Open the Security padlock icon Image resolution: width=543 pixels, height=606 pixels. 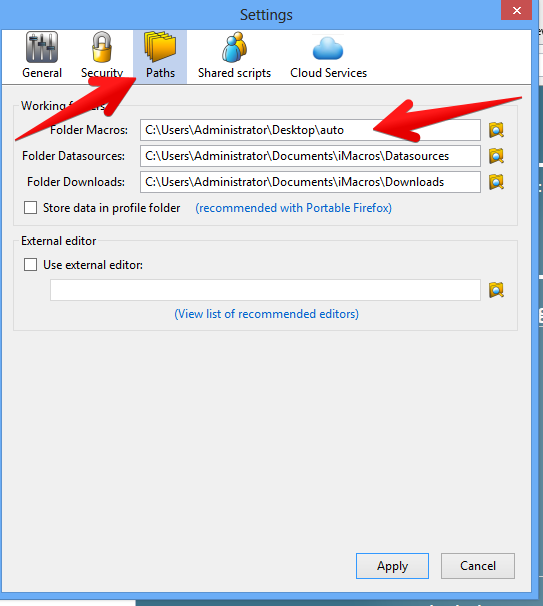pyautogui.click(x=102, y=47)
